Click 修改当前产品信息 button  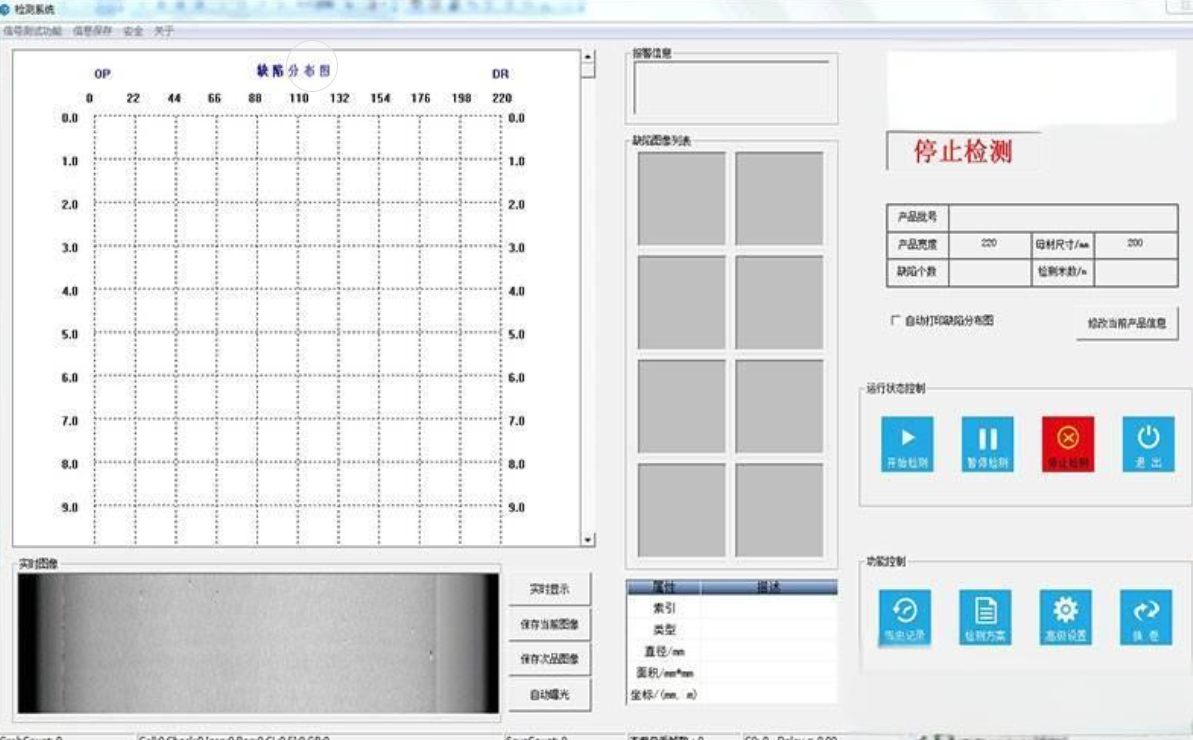[1127, 323]
